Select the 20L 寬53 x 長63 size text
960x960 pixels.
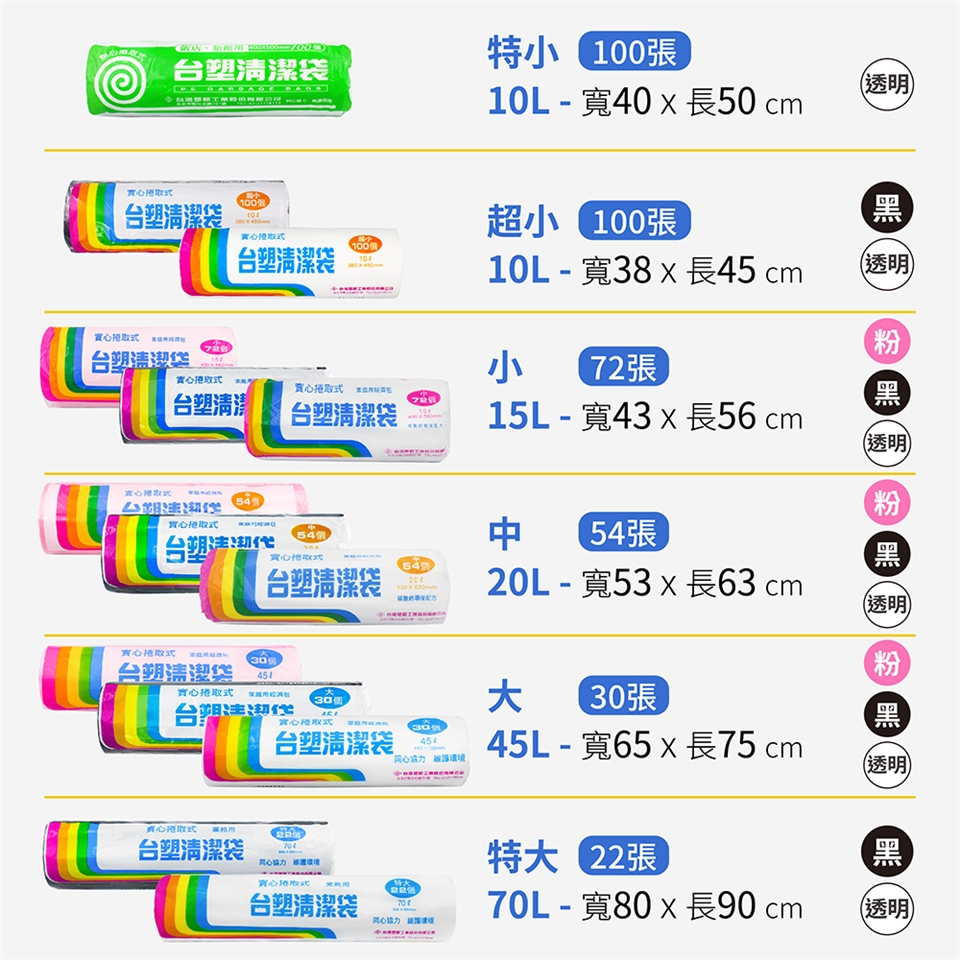(645, 583)
